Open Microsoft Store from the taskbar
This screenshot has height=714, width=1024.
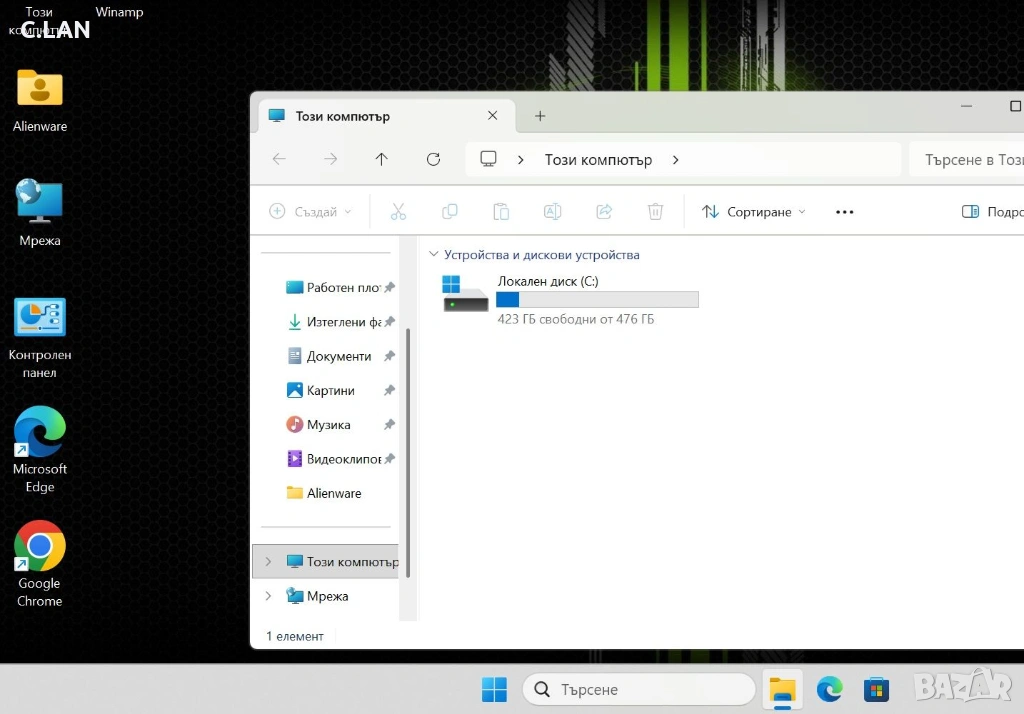pyautogui.click(x=877, y=690)
